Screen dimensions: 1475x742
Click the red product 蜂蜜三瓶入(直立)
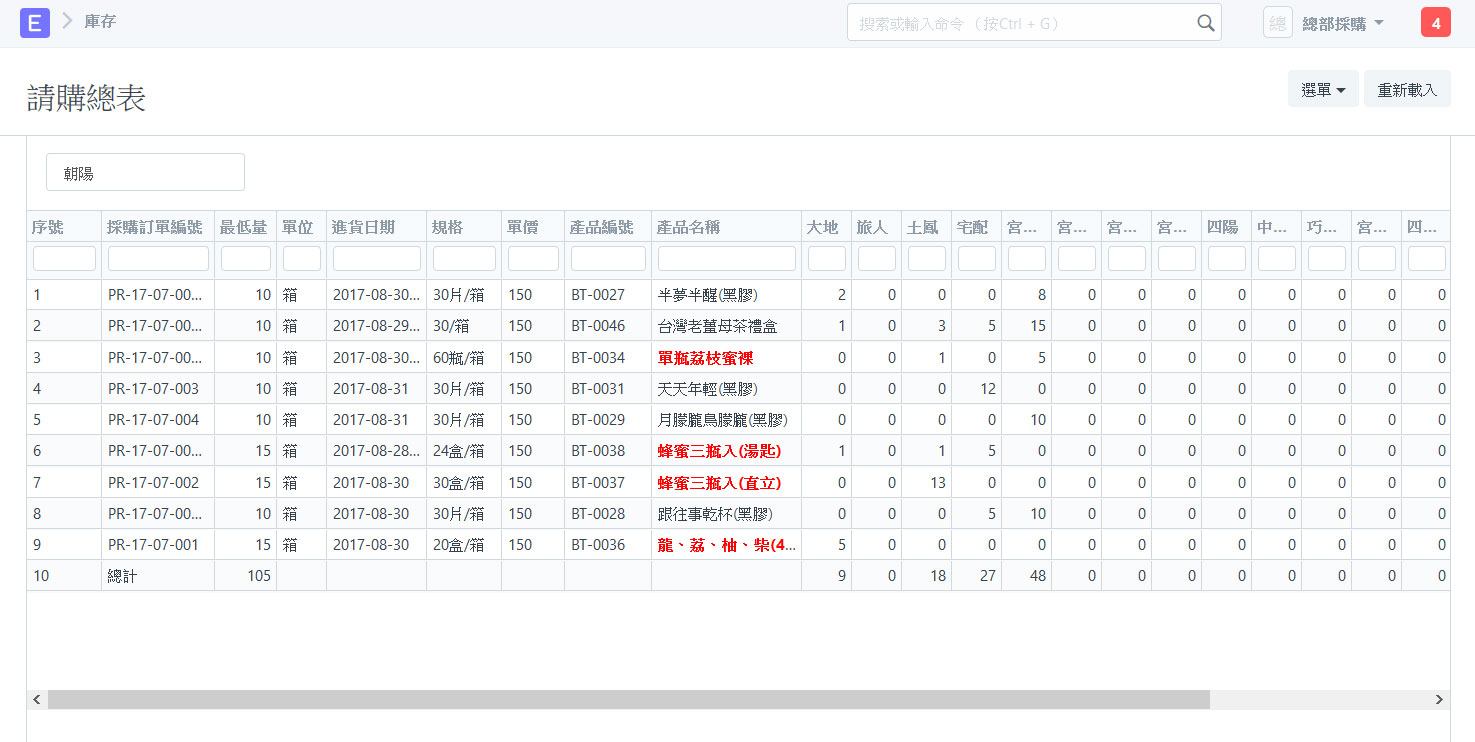click(x=718, y=483)
